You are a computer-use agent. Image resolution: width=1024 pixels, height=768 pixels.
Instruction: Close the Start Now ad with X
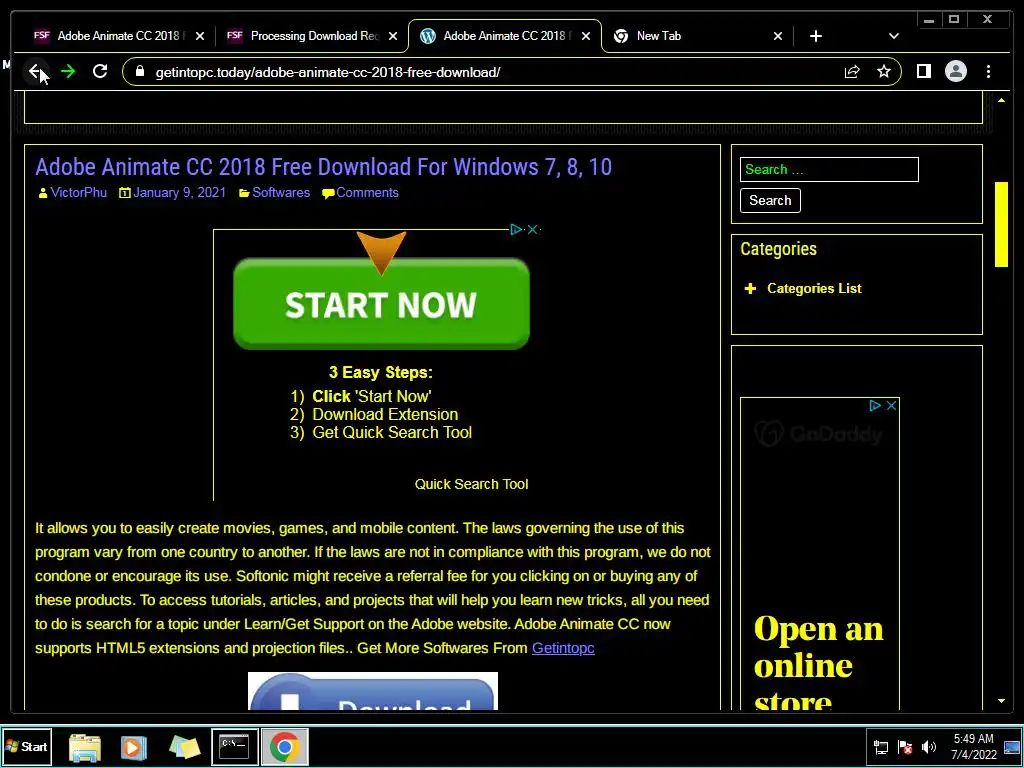[x=532, y=229]
